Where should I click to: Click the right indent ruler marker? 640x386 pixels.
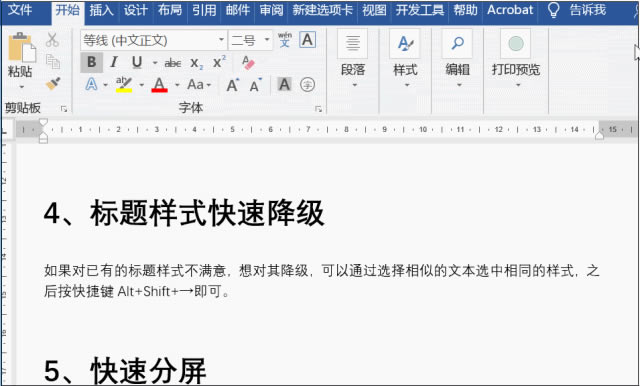(x=599, y=135)
